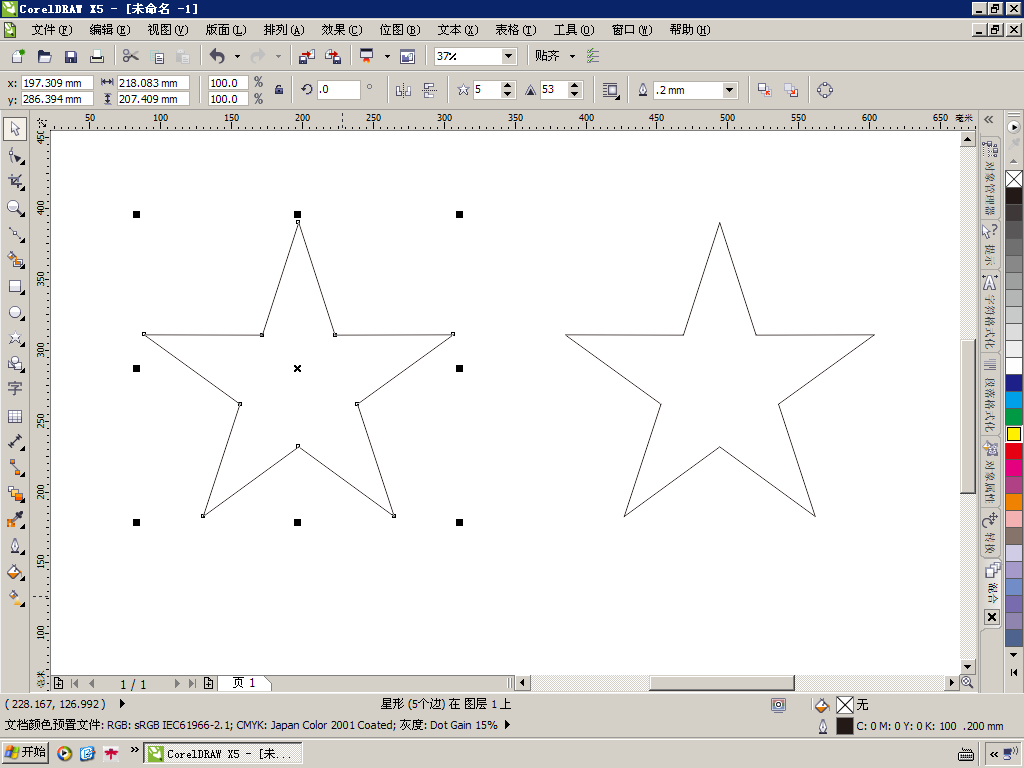Undo the last action
Image resolution: width=1024 pixels, height=768 pixels.
(x=217, y=56)
